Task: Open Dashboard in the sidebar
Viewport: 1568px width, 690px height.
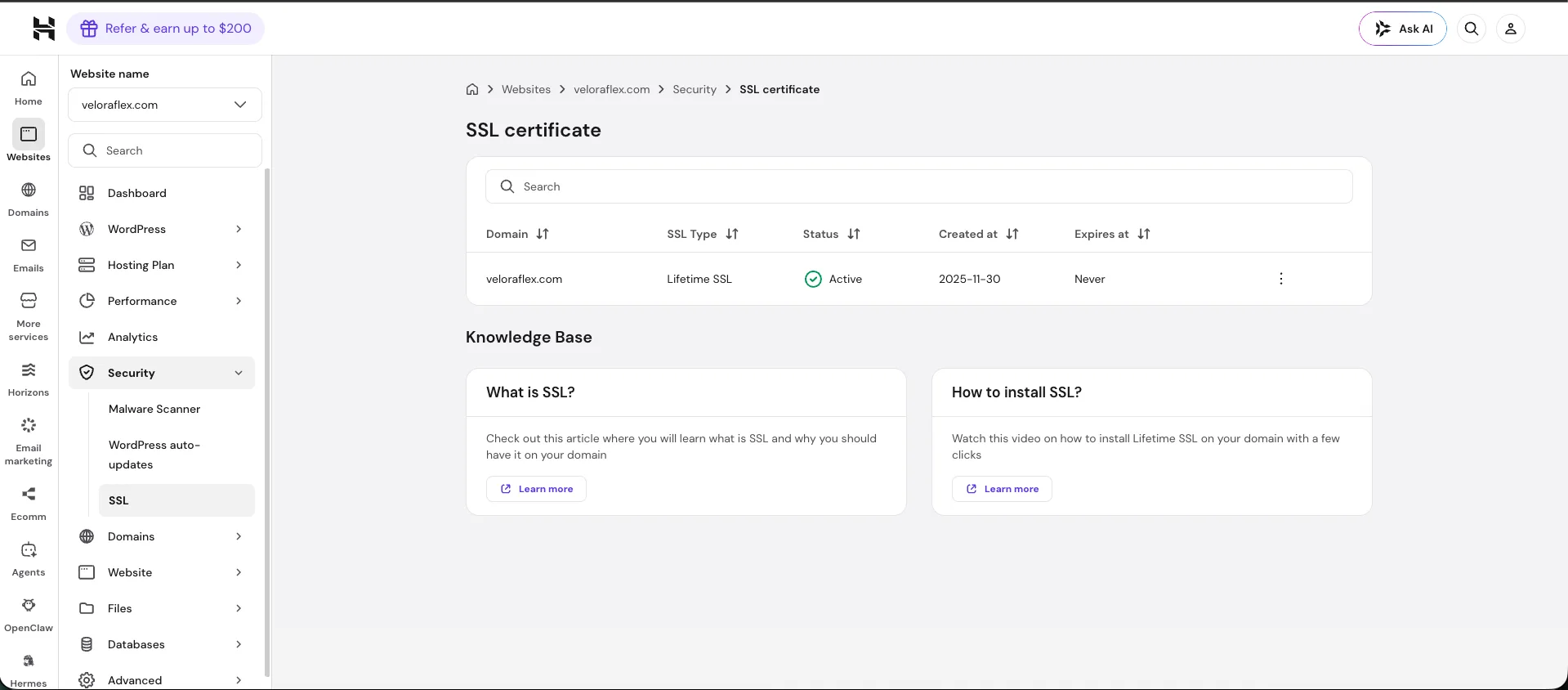Action: (162, 193)
